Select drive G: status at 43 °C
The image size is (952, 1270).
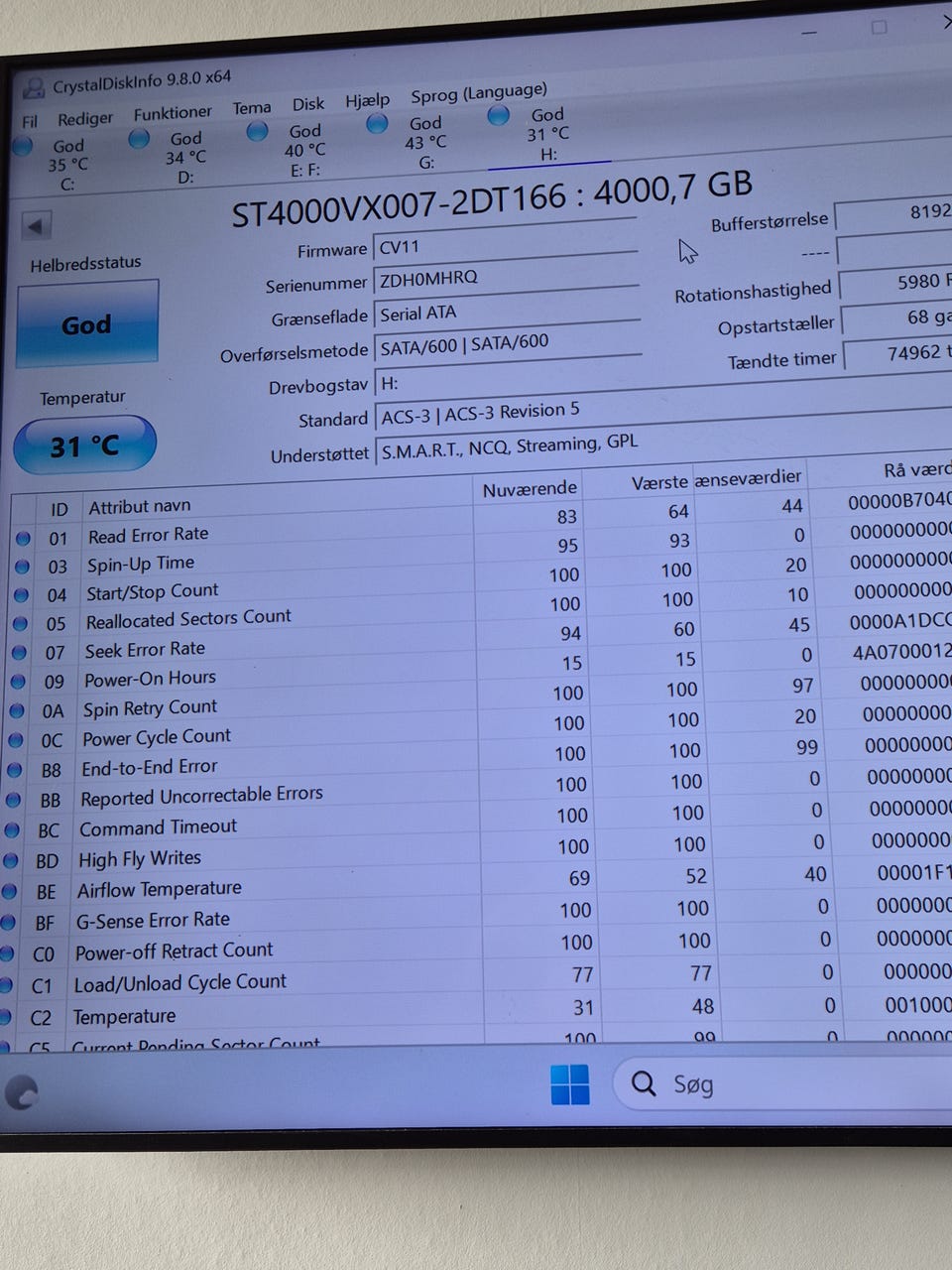(x=425, y=143)
